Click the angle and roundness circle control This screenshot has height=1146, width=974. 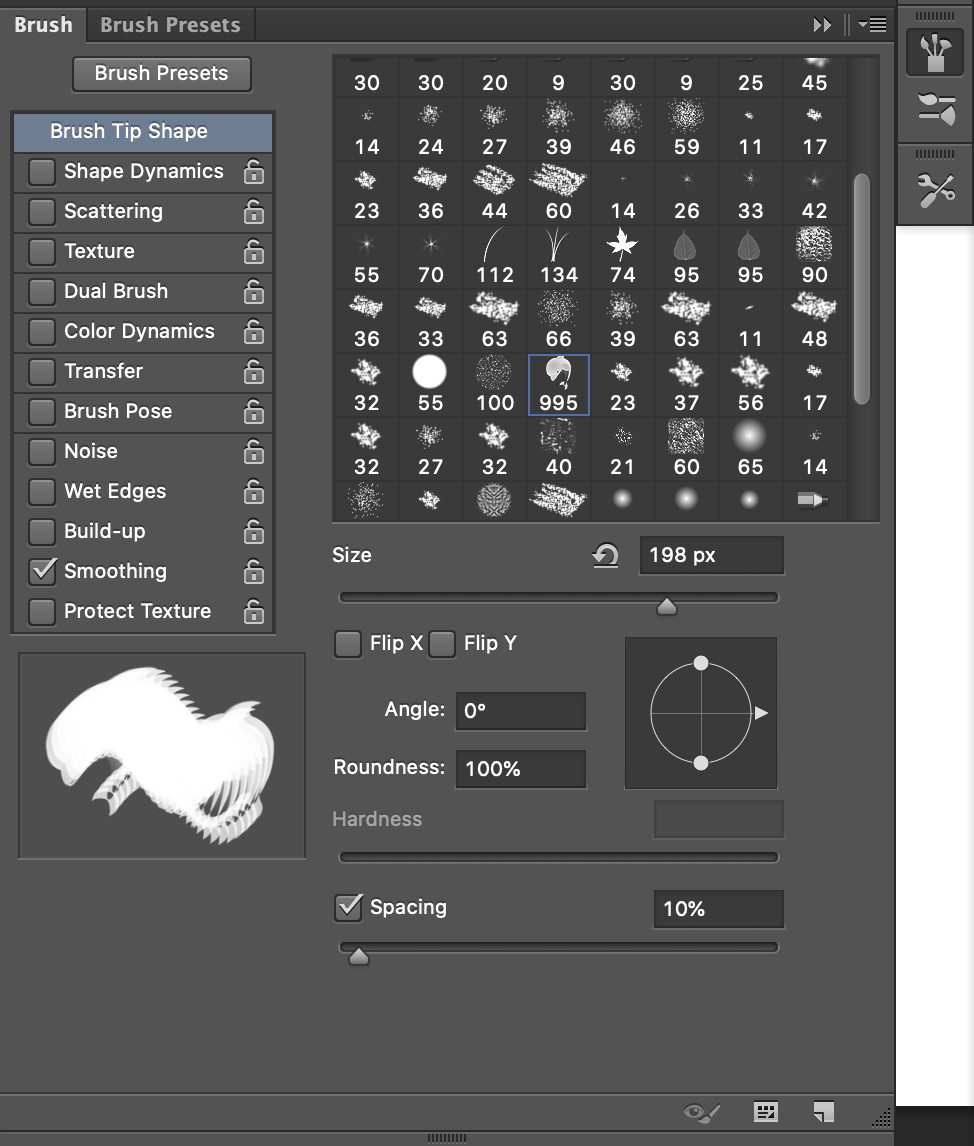tap(701, 713)
